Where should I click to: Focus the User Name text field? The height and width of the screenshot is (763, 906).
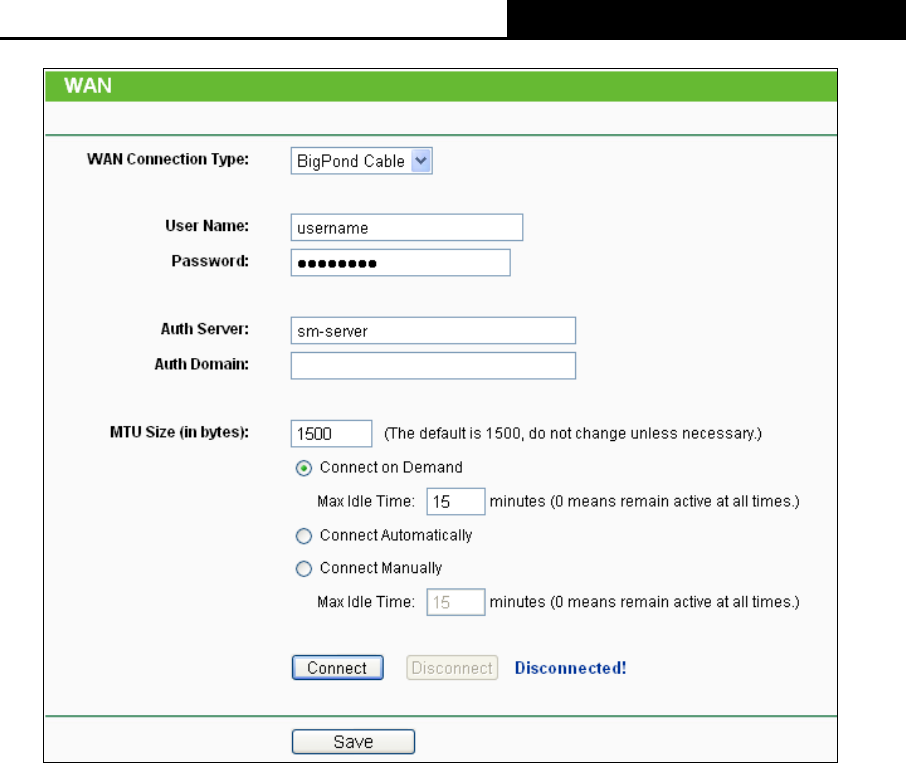(407, 228)
